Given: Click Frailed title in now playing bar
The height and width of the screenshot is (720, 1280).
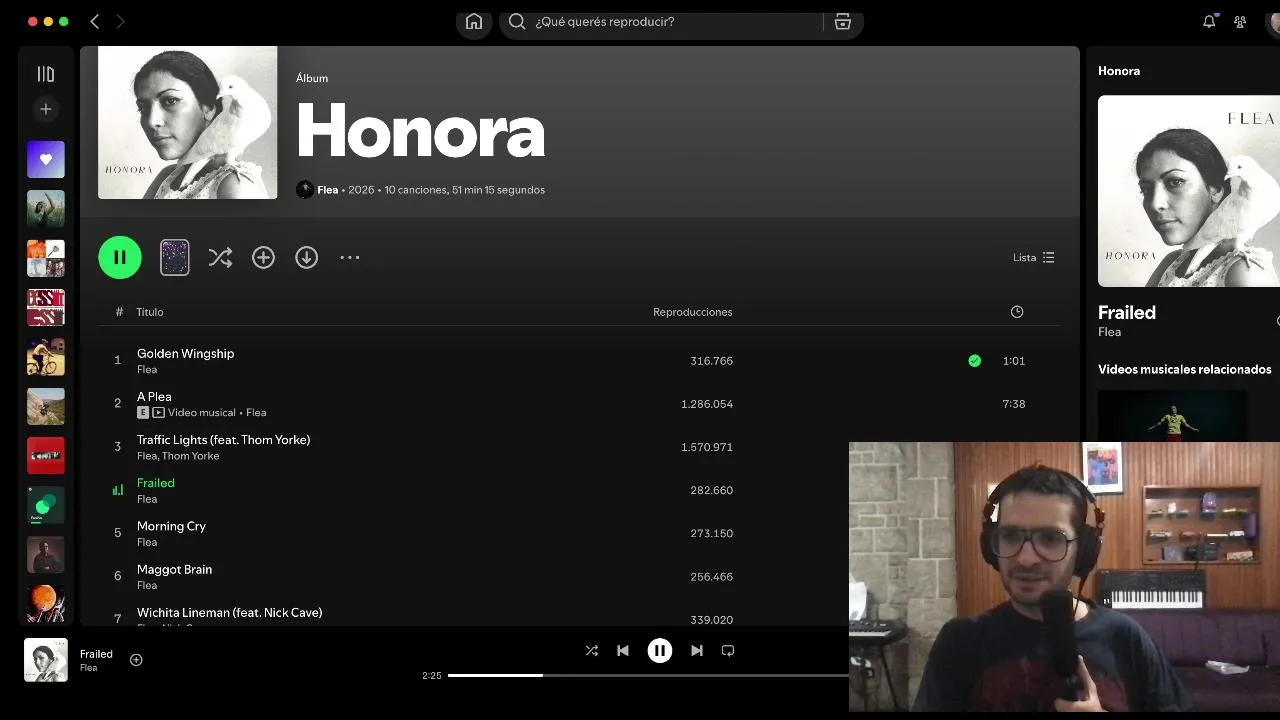Looking at the screenshot, I should pyautogui.click(x=96, y=654).
